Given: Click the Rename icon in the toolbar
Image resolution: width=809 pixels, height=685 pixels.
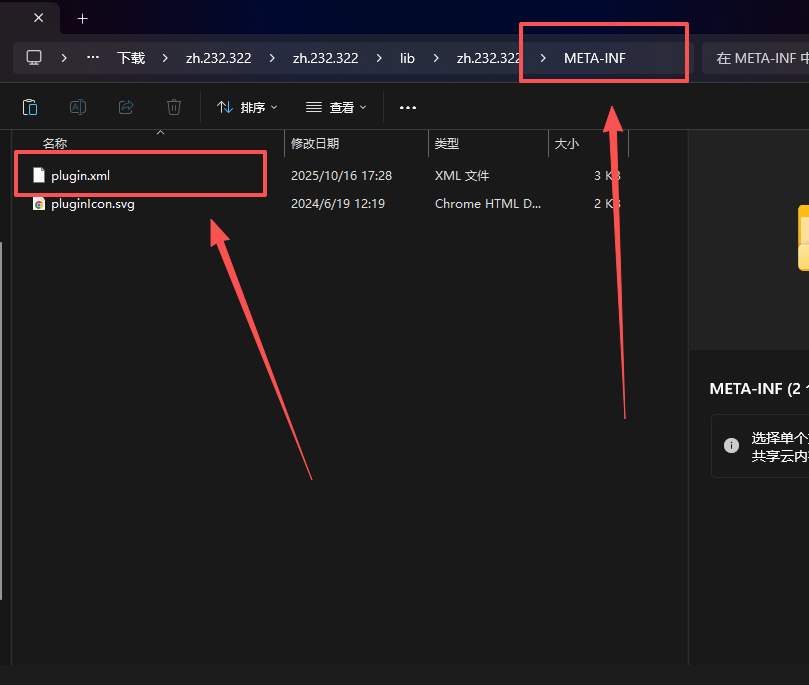Looking at the screenshot, I should point(78,107).
